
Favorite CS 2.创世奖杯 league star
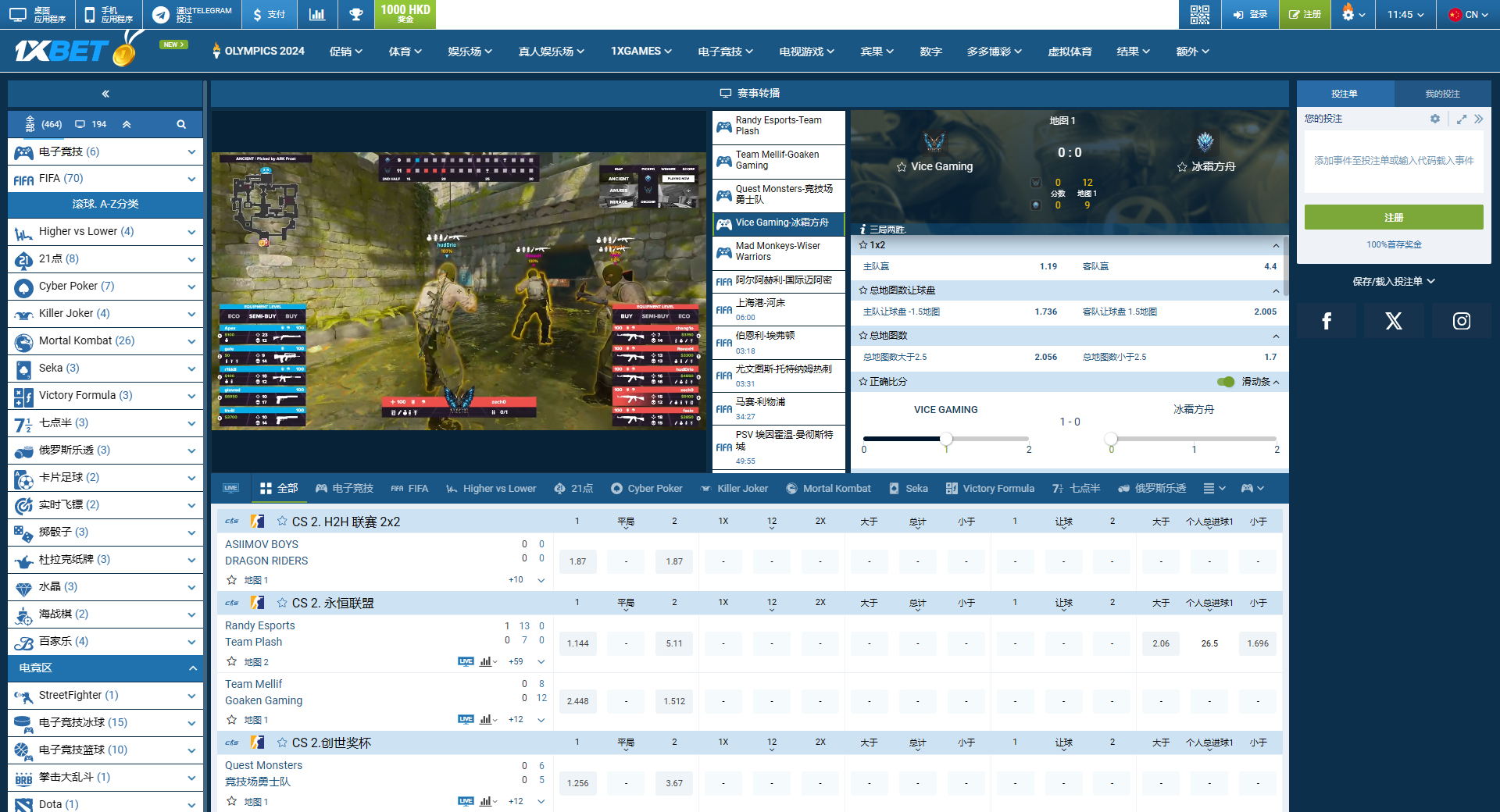tap(282, 742)
